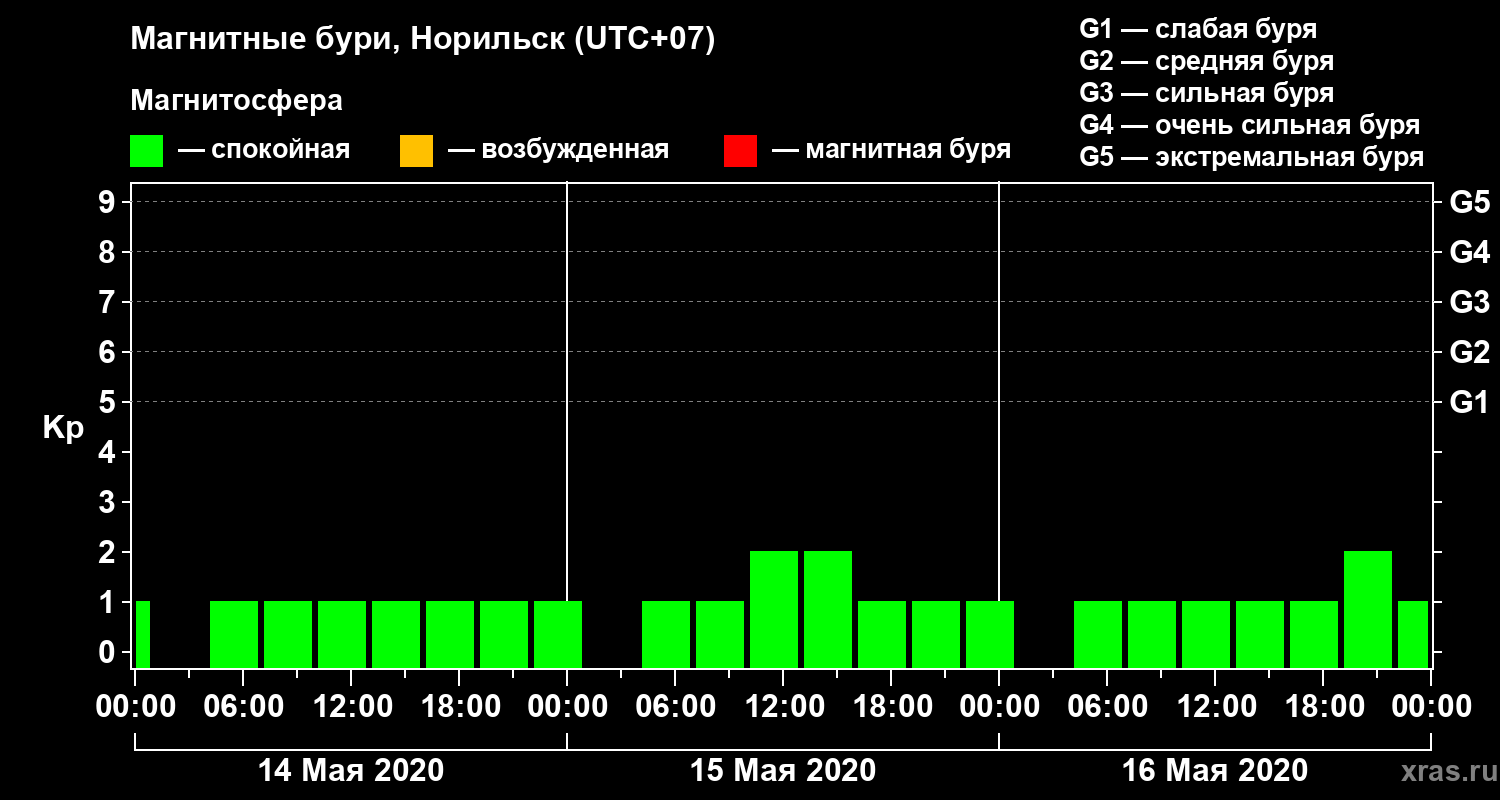Click the 'G1 — слабая буря' legend line

1198,28
